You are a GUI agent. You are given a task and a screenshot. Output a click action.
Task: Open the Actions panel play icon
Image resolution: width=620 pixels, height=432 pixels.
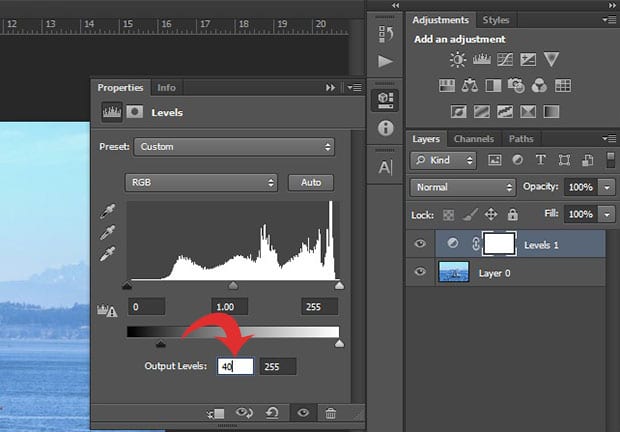[385, 61]
